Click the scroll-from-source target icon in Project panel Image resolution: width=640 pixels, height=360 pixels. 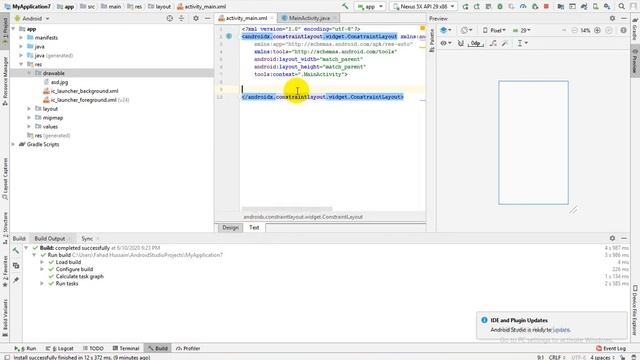pos(170,18)
